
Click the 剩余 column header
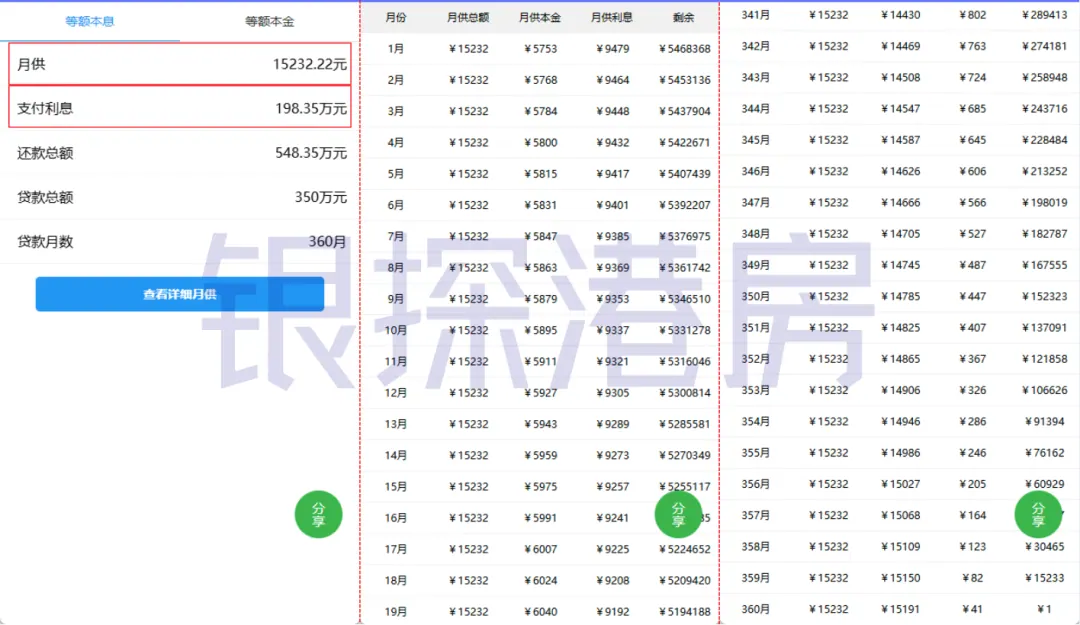click(x=683, y=17)
